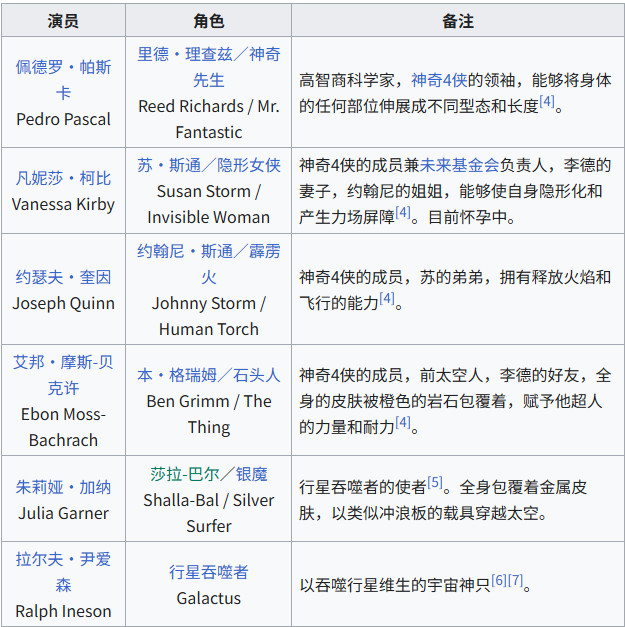Select the note 以吞噬行星维生的宇宙神只

[x=395, y=585]
